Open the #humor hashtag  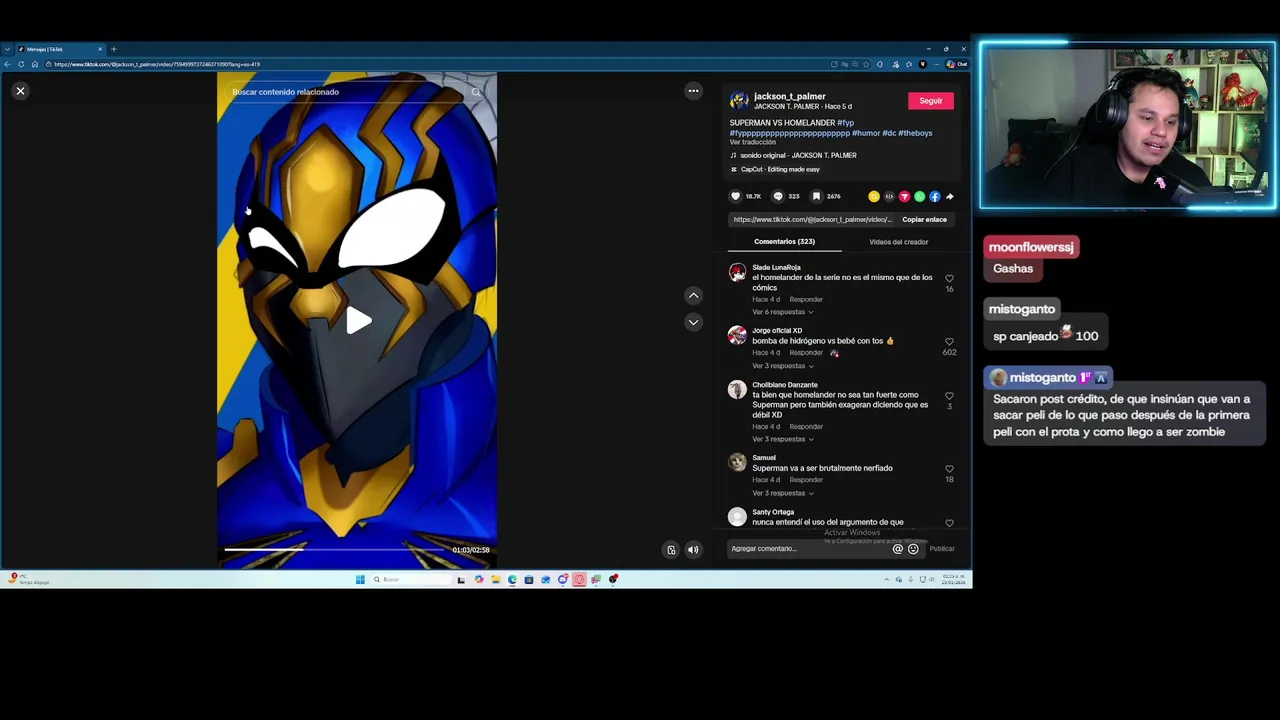point(865,133)
